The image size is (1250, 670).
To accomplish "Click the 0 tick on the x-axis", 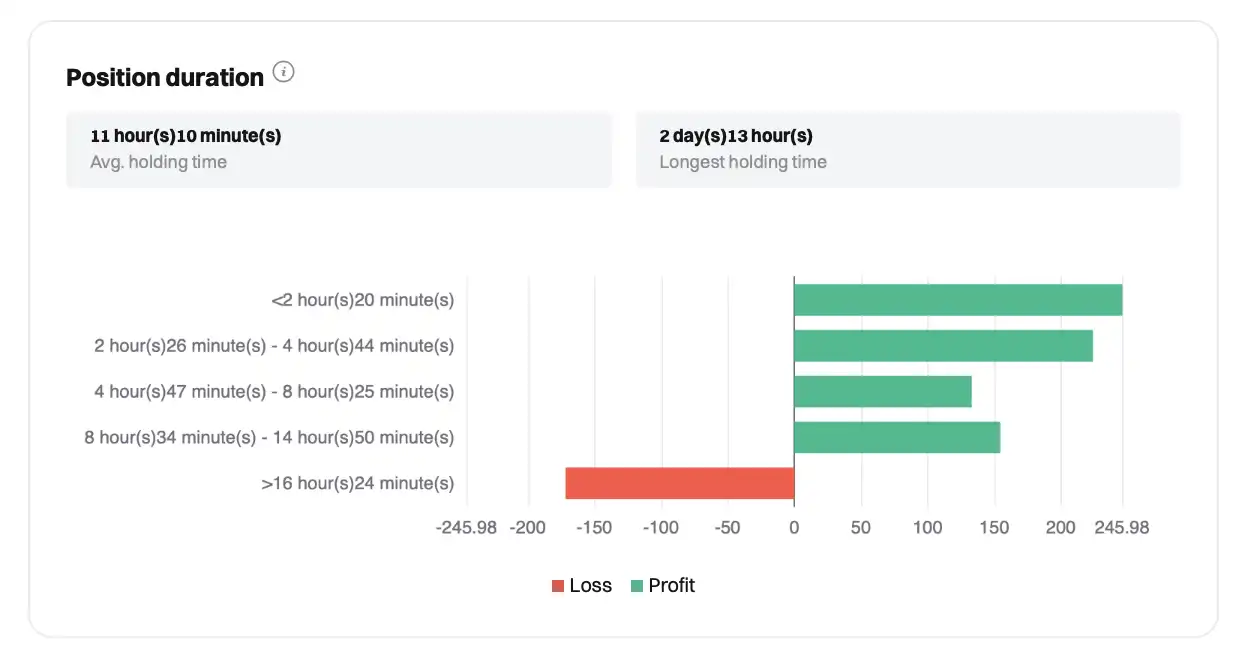I will tap(794, 528).
